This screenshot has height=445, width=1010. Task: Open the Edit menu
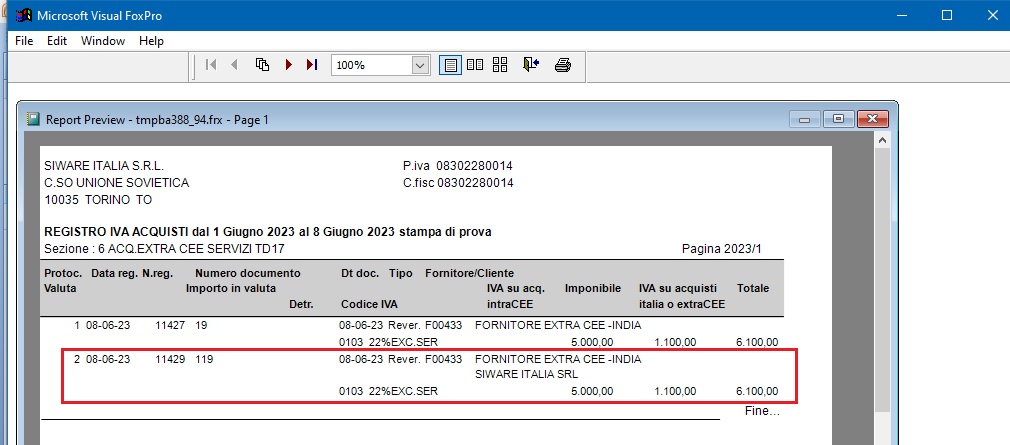[x=57, y=41]
